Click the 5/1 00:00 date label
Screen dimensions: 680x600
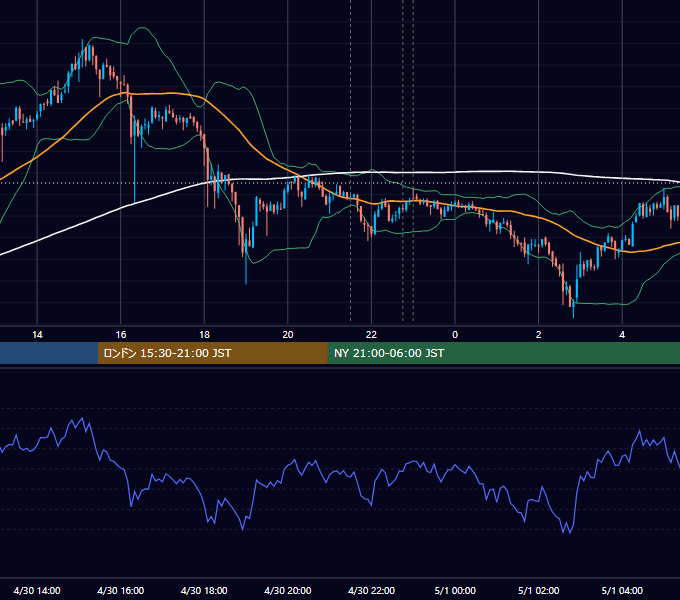(455, 590)
